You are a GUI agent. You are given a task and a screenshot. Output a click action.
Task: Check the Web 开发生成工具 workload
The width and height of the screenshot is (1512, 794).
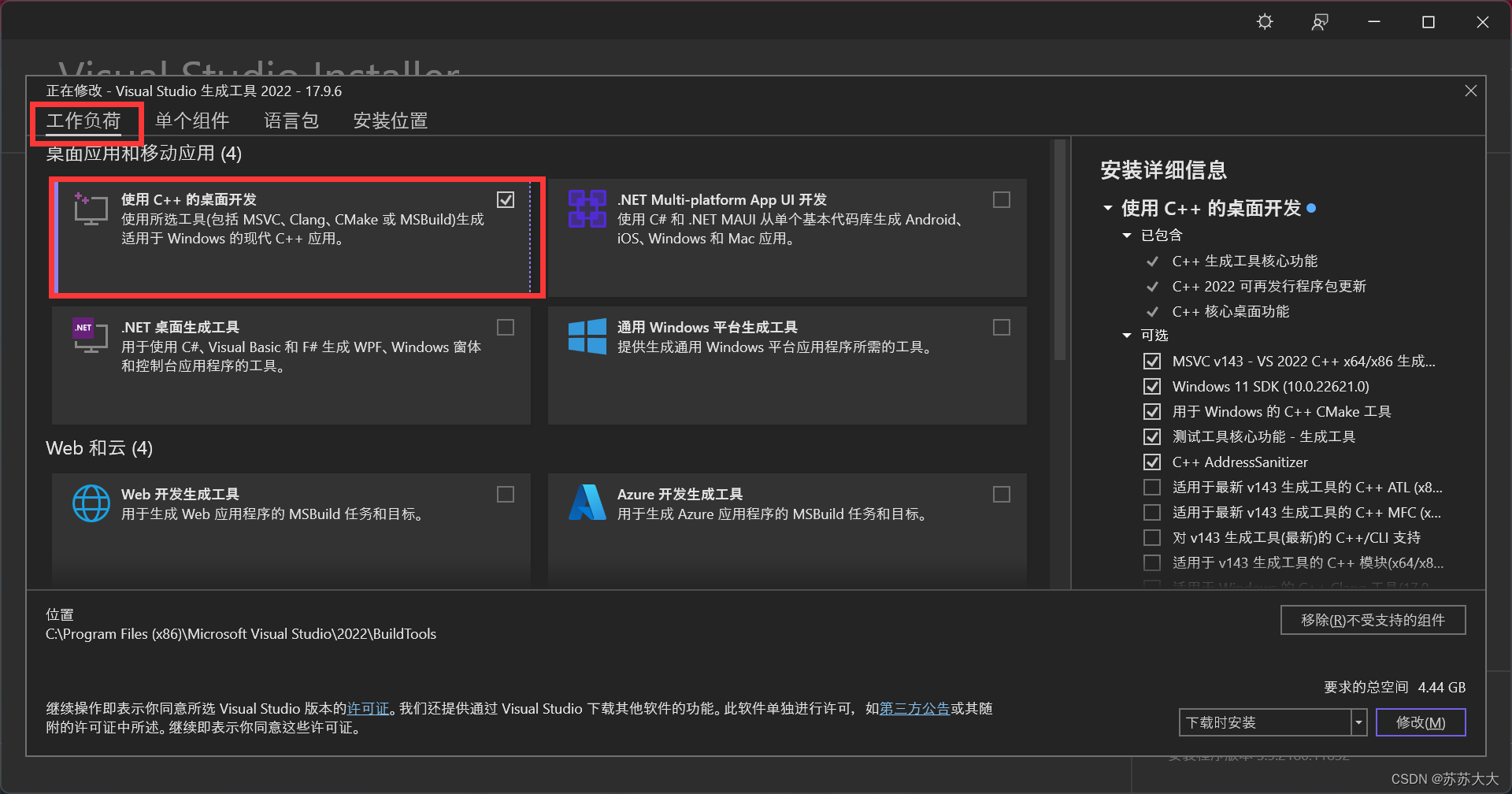point(506,495)
